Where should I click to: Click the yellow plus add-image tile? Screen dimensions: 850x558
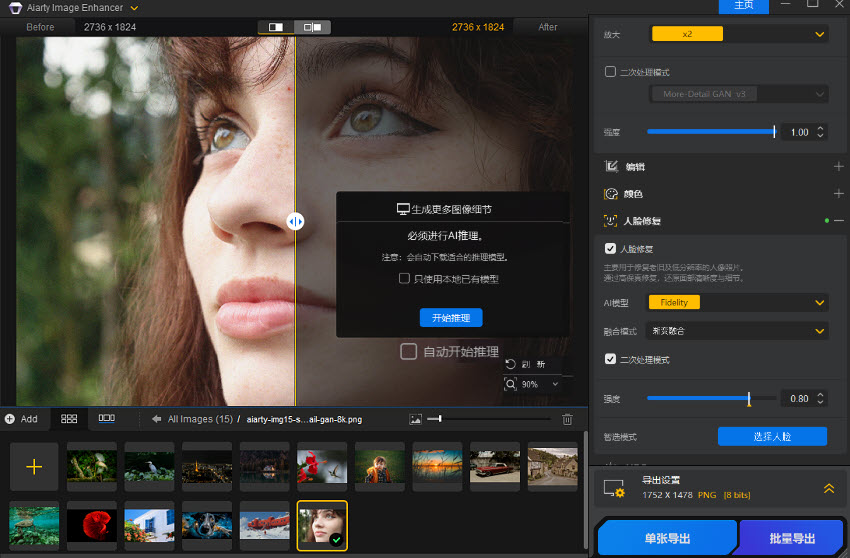pos(34,466)
